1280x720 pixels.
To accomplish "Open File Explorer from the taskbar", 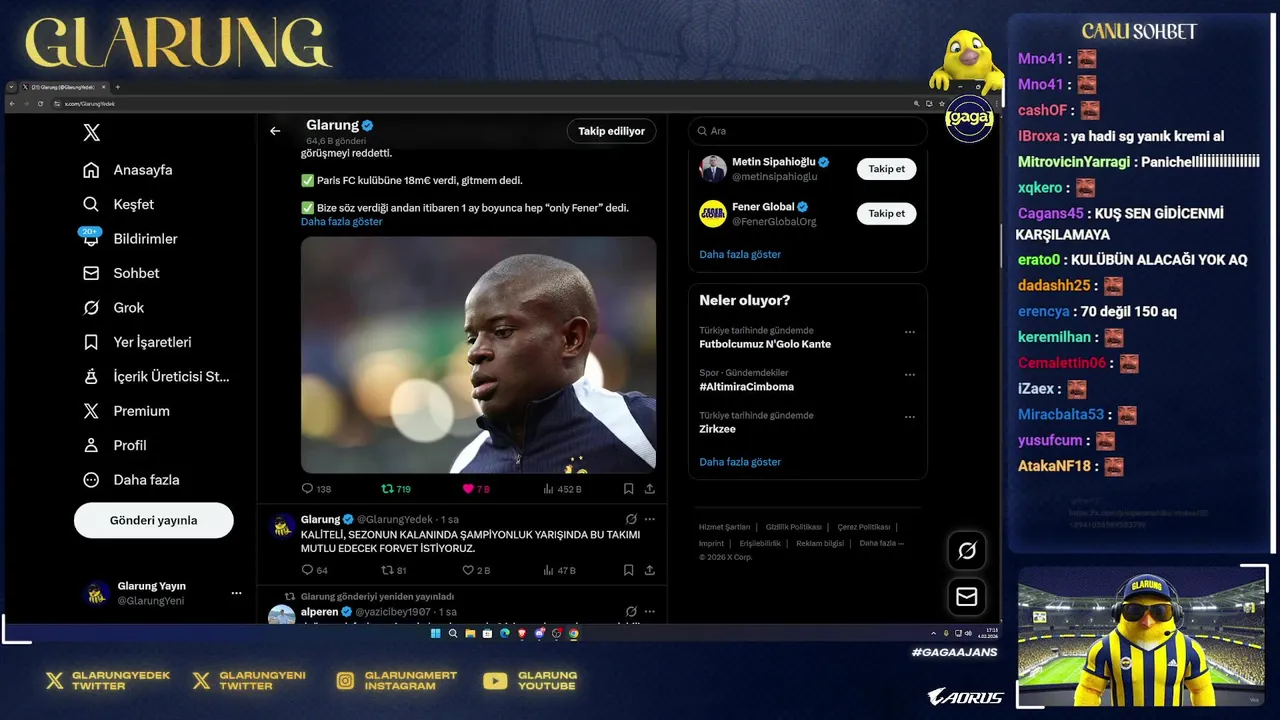I will pos(470,633).
